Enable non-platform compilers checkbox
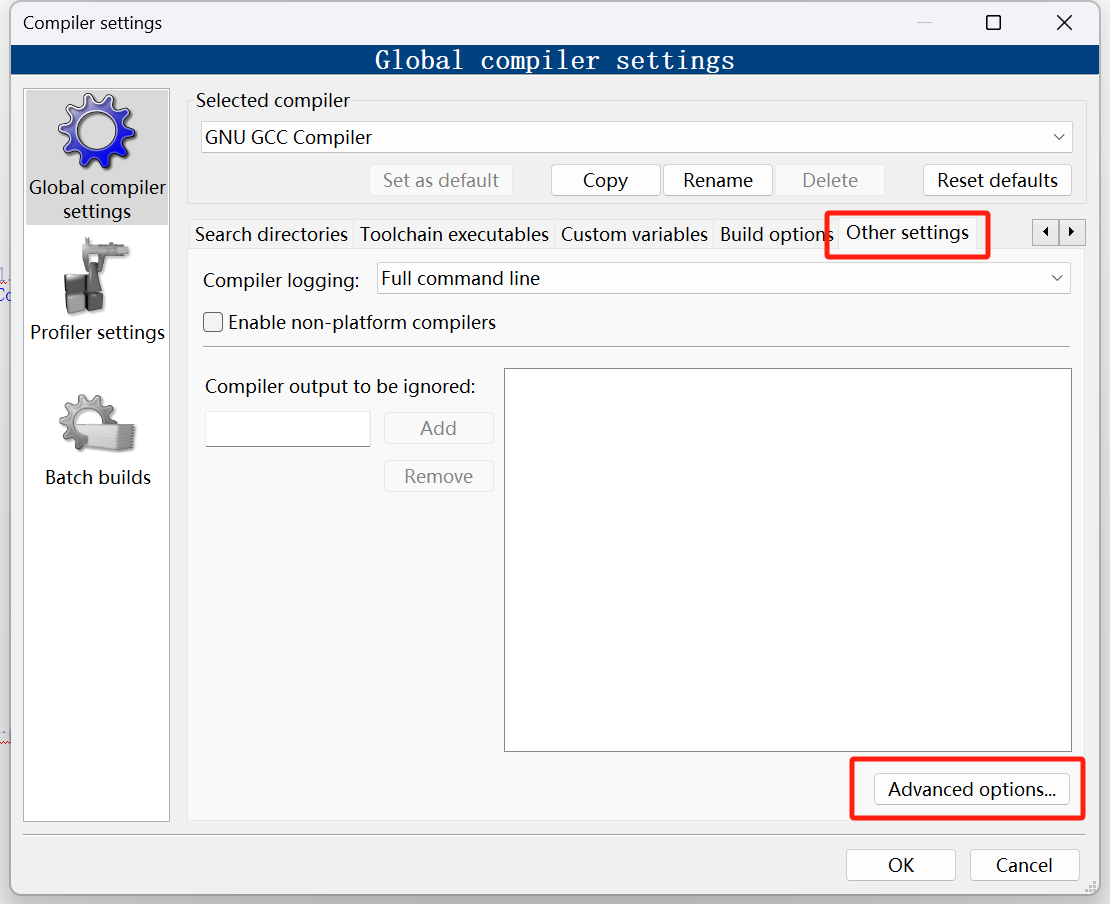Viewport: 1110px width, 904px height. [213, 322]
